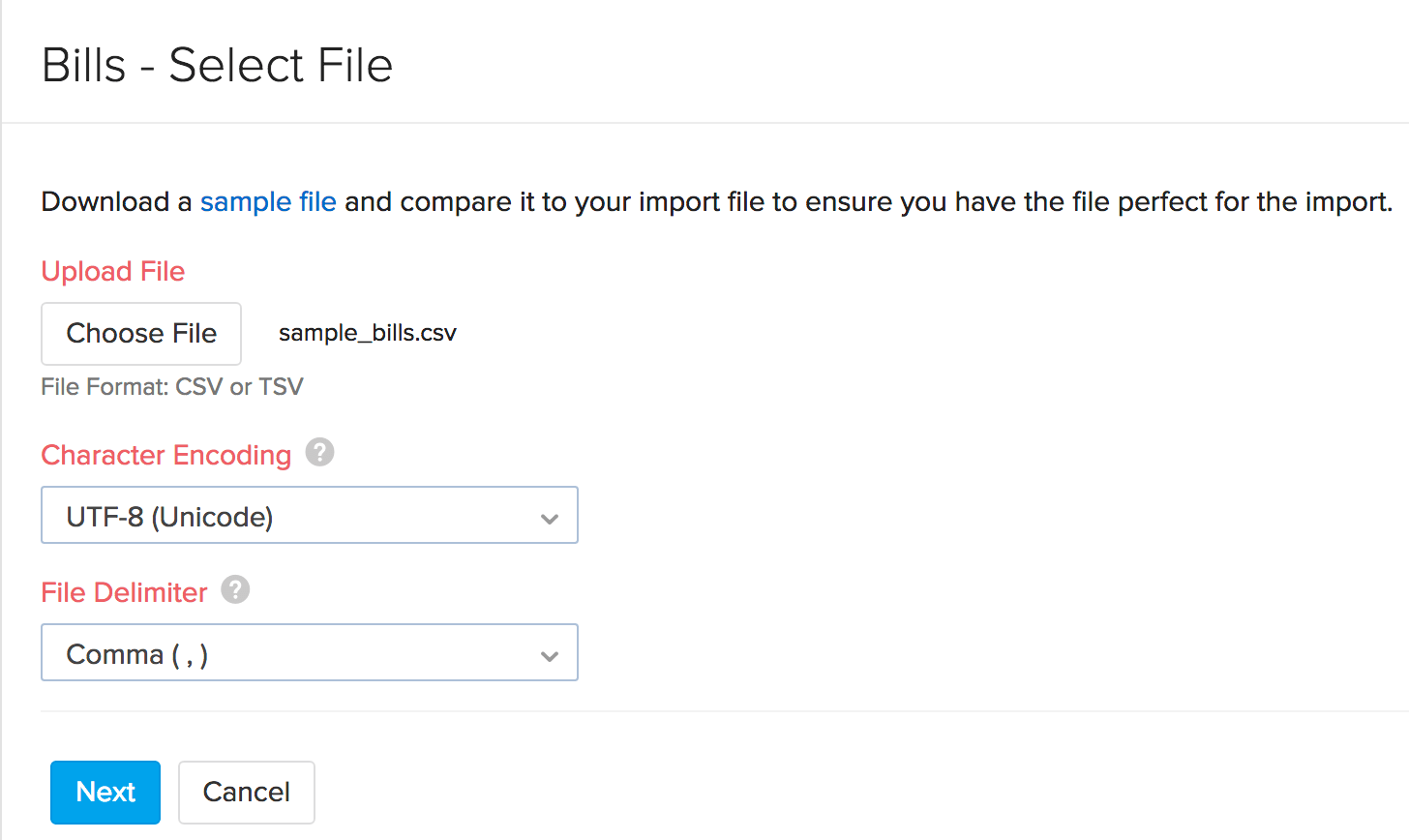Click the sample file hyperlink
Image resolution: width=1409 pixels, height=840 pixels.
268,201
